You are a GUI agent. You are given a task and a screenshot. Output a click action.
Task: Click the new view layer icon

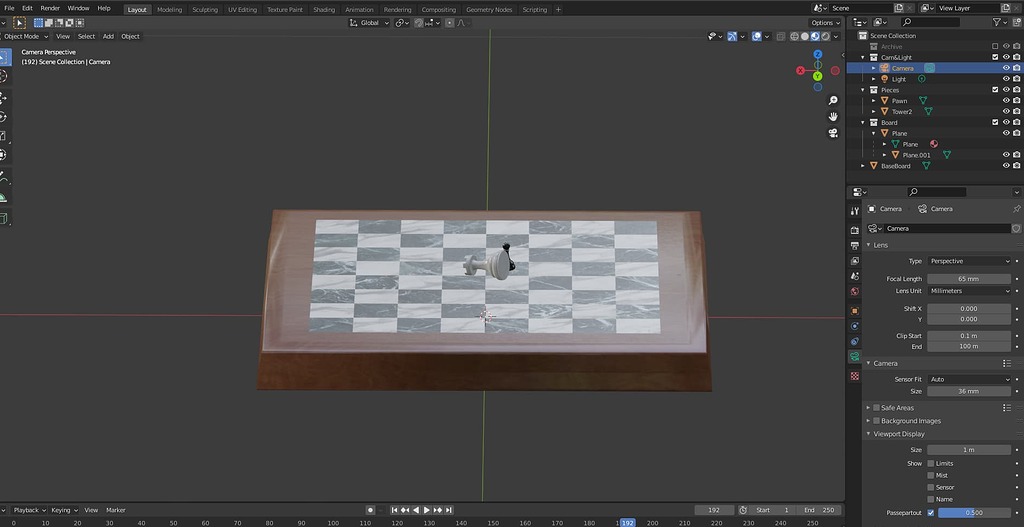pos(1004,8)
